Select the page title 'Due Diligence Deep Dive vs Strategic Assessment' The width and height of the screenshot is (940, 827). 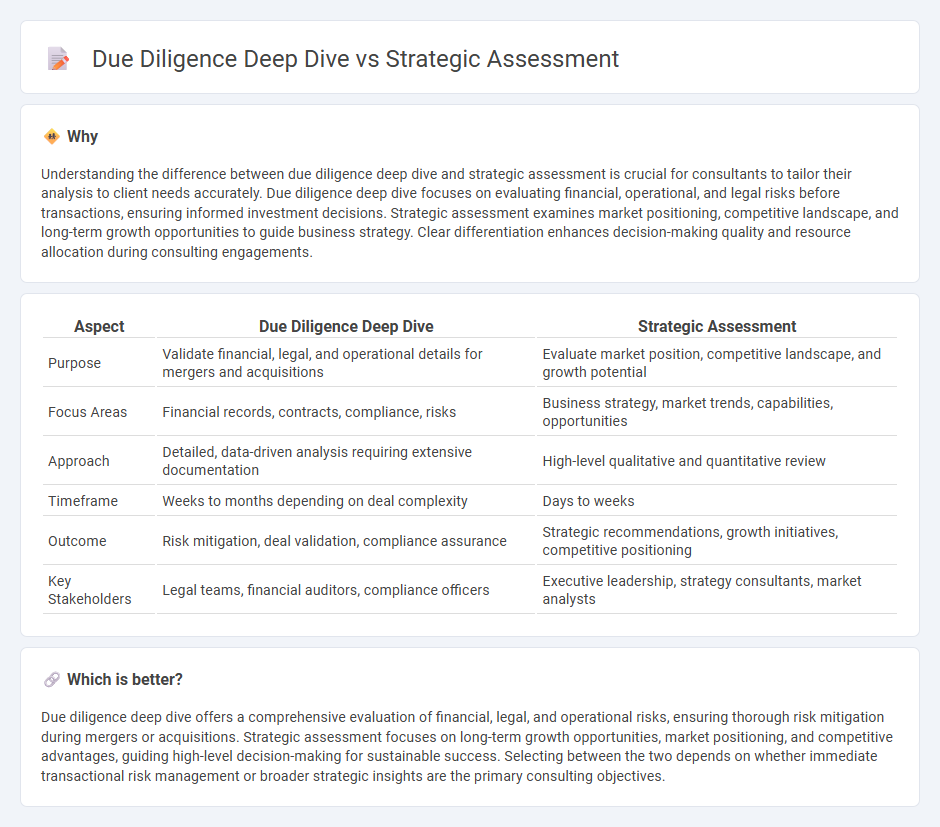[355, 59]
